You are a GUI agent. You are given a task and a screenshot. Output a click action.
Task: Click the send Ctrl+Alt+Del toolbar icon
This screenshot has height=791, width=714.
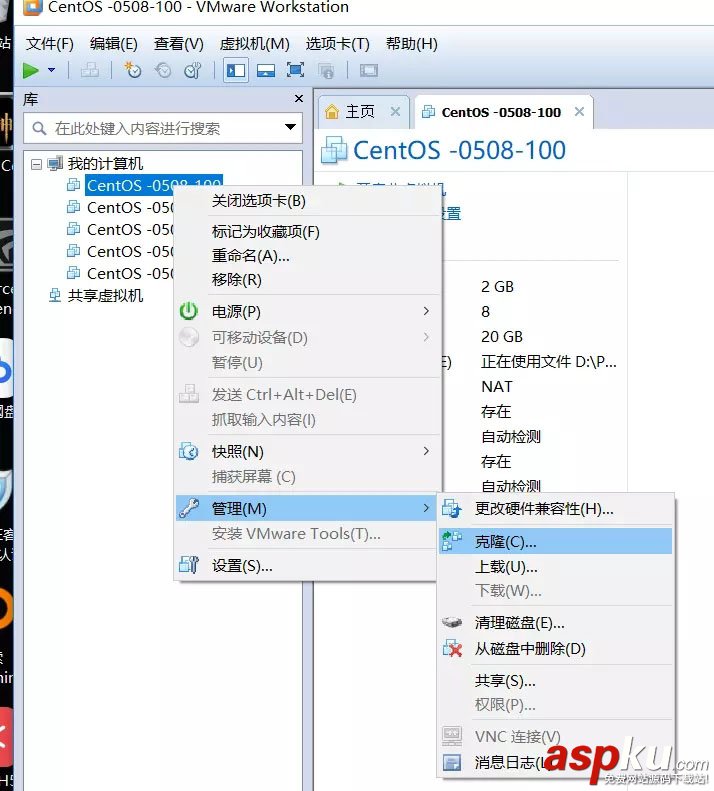90,70
